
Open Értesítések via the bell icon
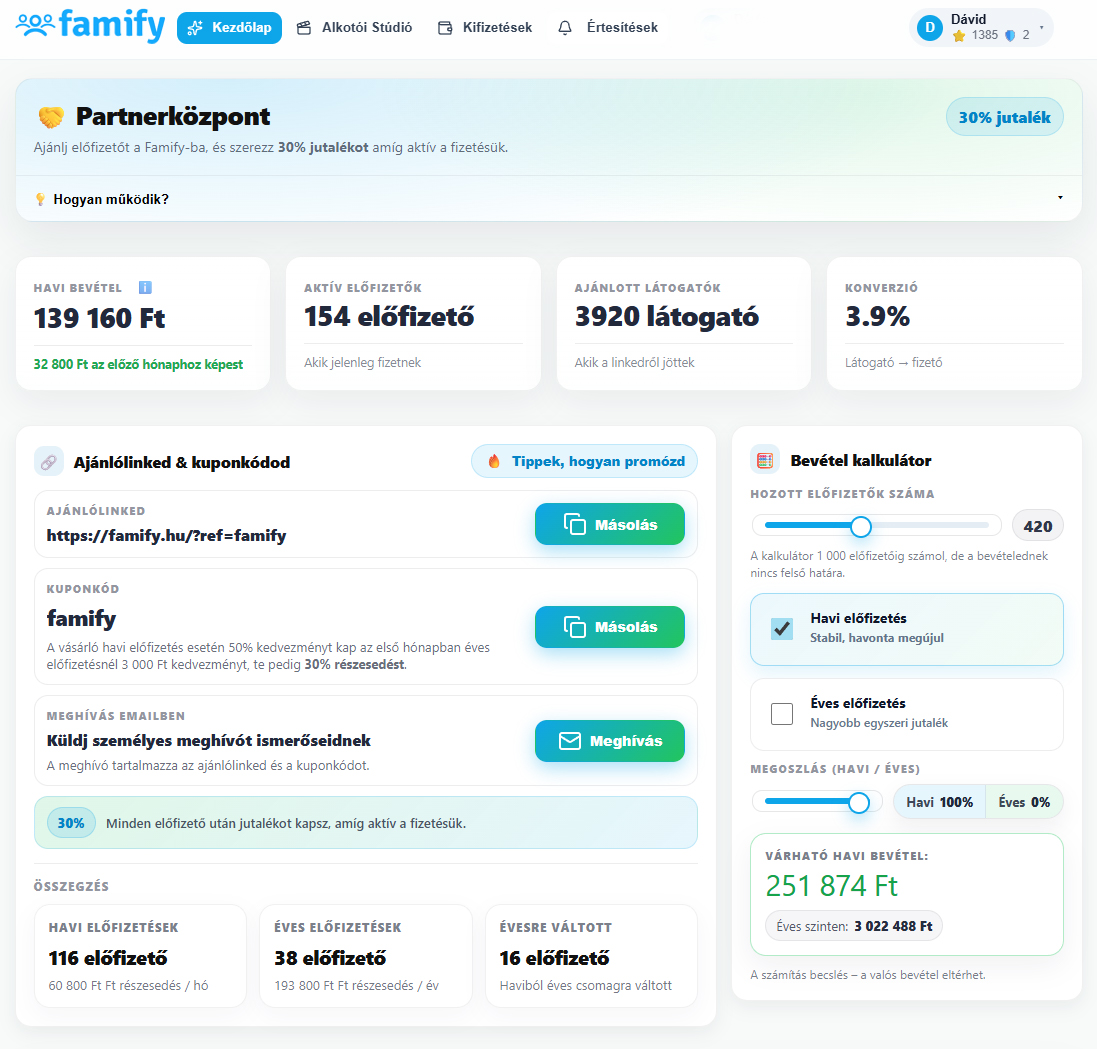click(x=563, y=27)
